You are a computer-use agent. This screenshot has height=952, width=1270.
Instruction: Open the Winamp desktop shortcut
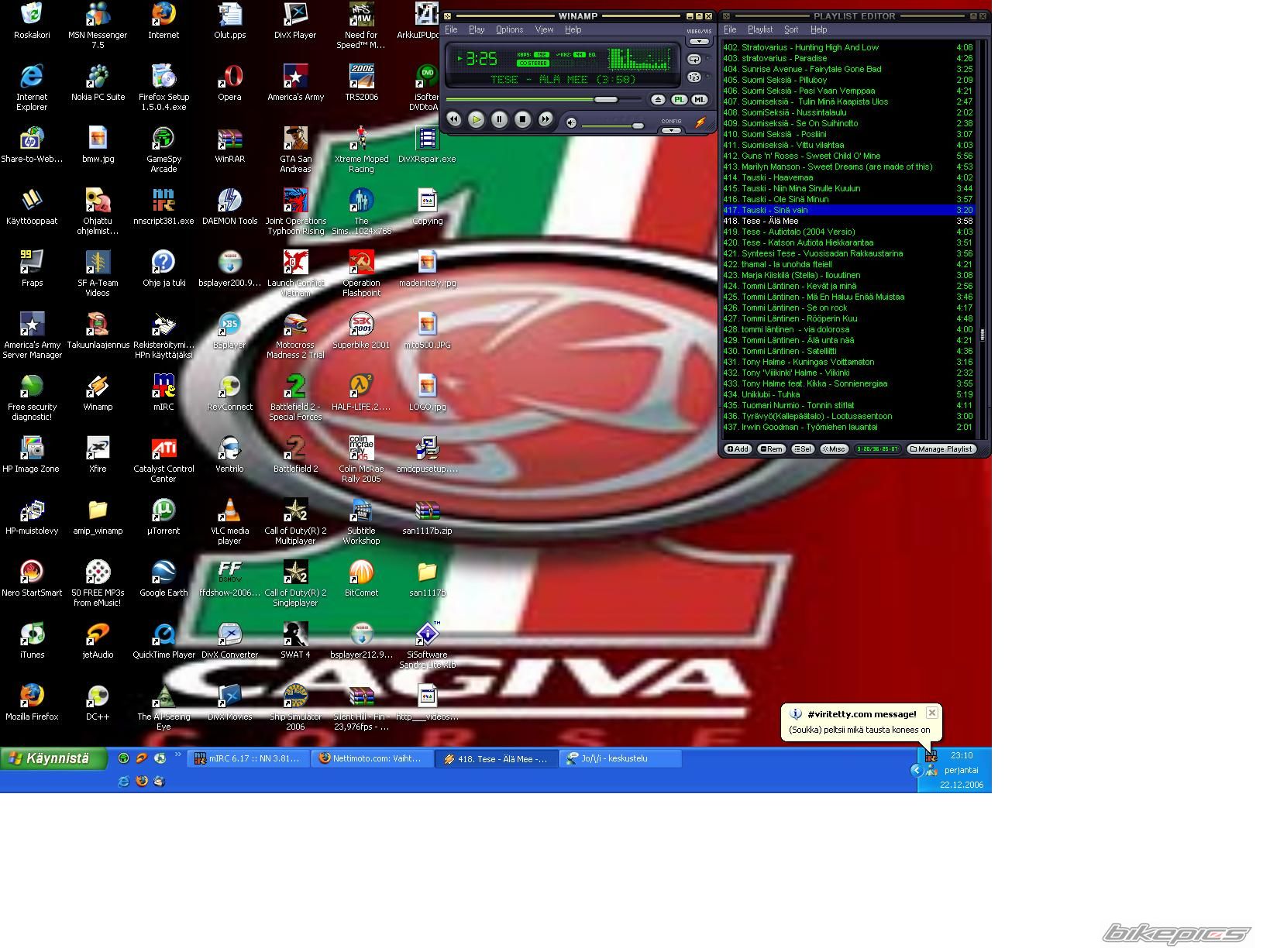(x=98, y=392)
